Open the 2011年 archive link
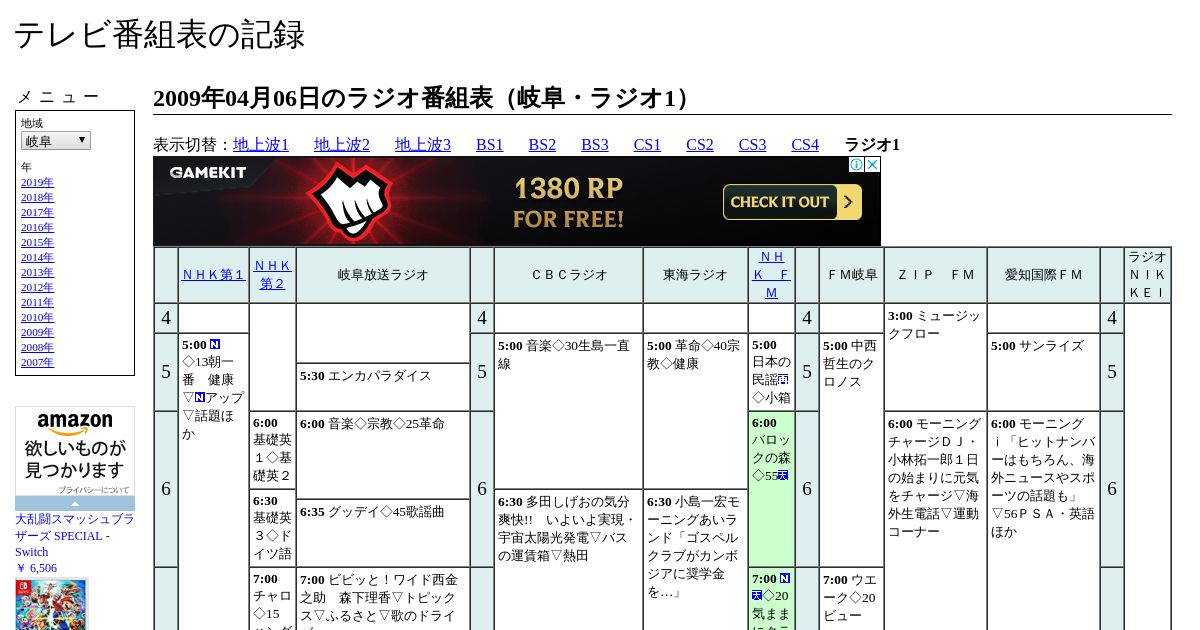 pyautogui.click(x=37, y=302)
